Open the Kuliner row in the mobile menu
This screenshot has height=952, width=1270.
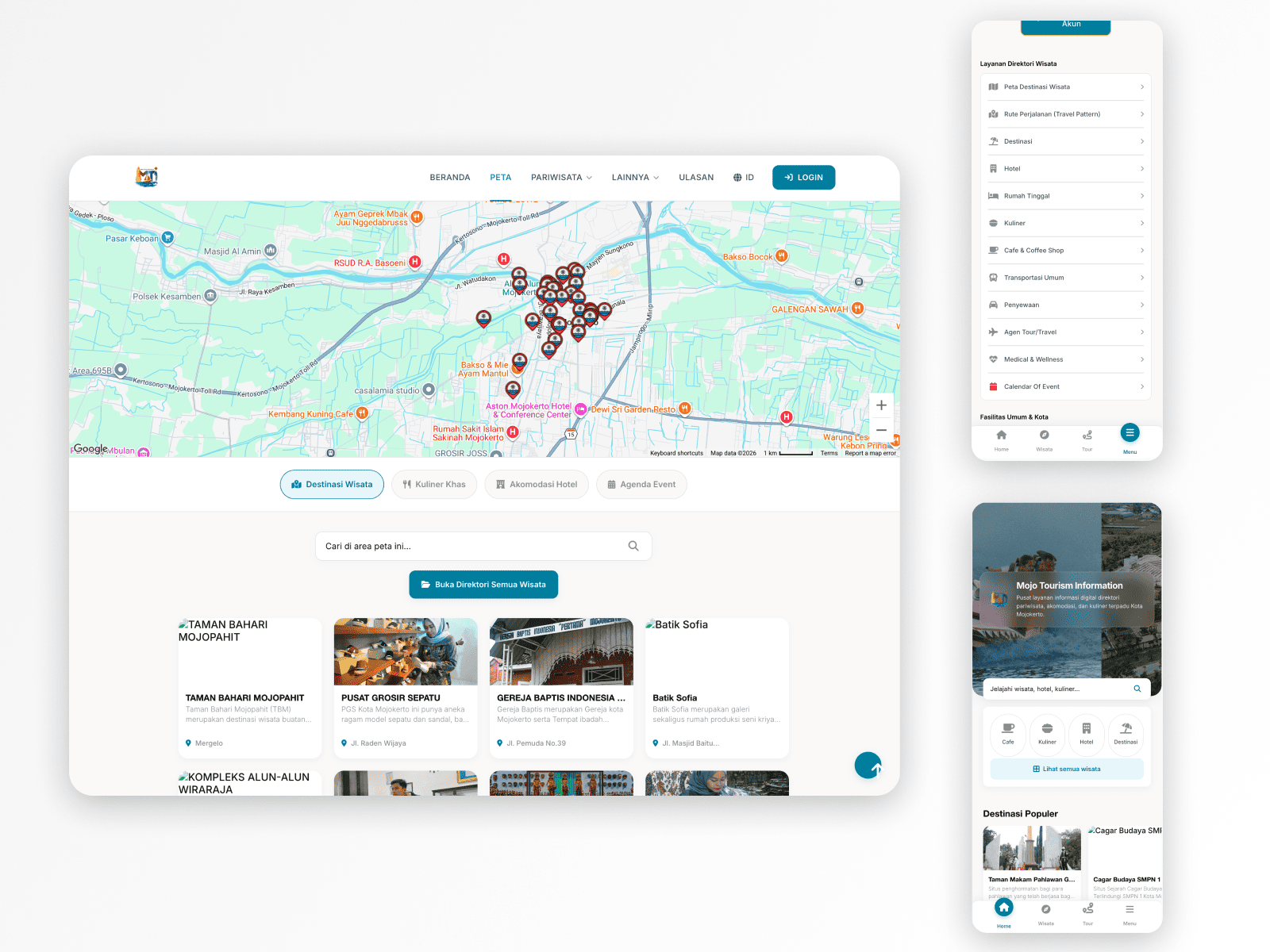tap(1066, 223)
